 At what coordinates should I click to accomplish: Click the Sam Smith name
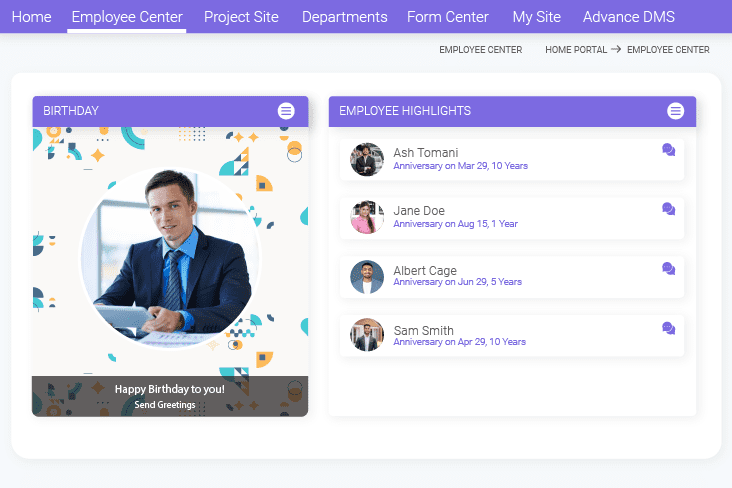tap(423, 330)
